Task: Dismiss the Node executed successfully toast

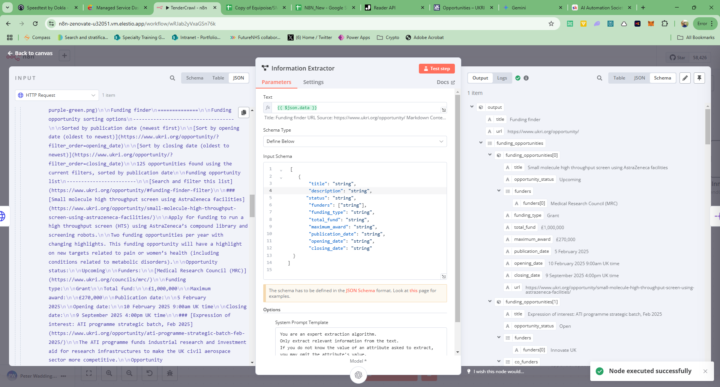Action: (705, 371)
